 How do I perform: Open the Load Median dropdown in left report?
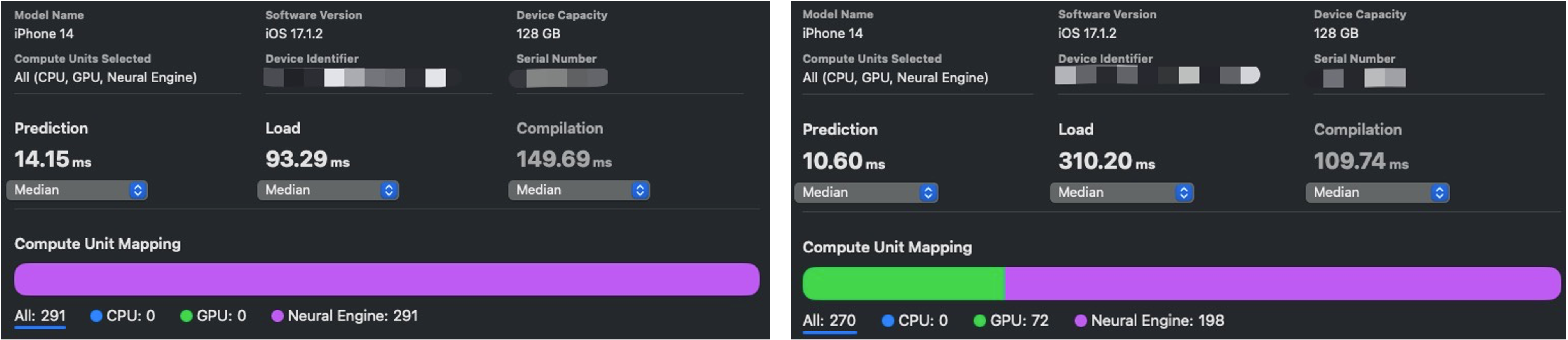(328, 190)
